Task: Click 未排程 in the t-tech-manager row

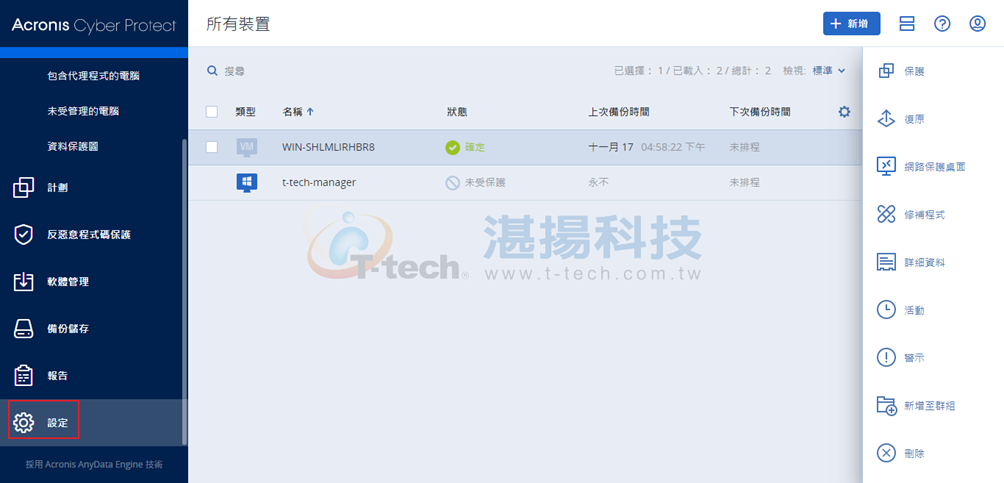Action: 745,183
